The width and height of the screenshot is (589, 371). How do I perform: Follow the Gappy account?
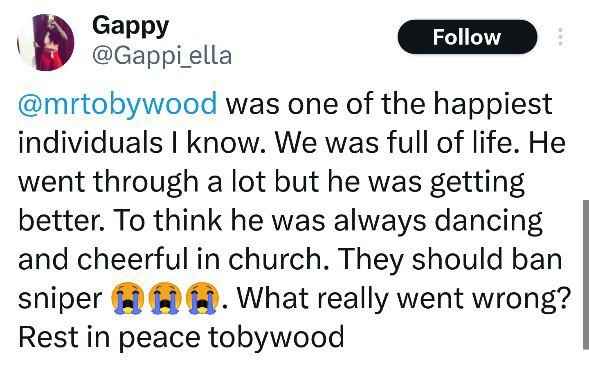[x=467, y=37]
